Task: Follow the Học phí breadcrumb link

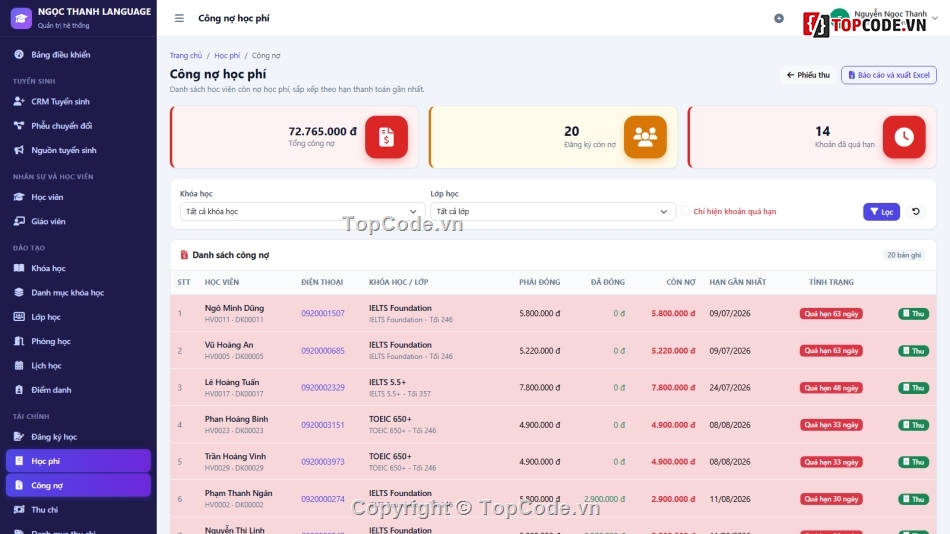Action: point(227,55)
